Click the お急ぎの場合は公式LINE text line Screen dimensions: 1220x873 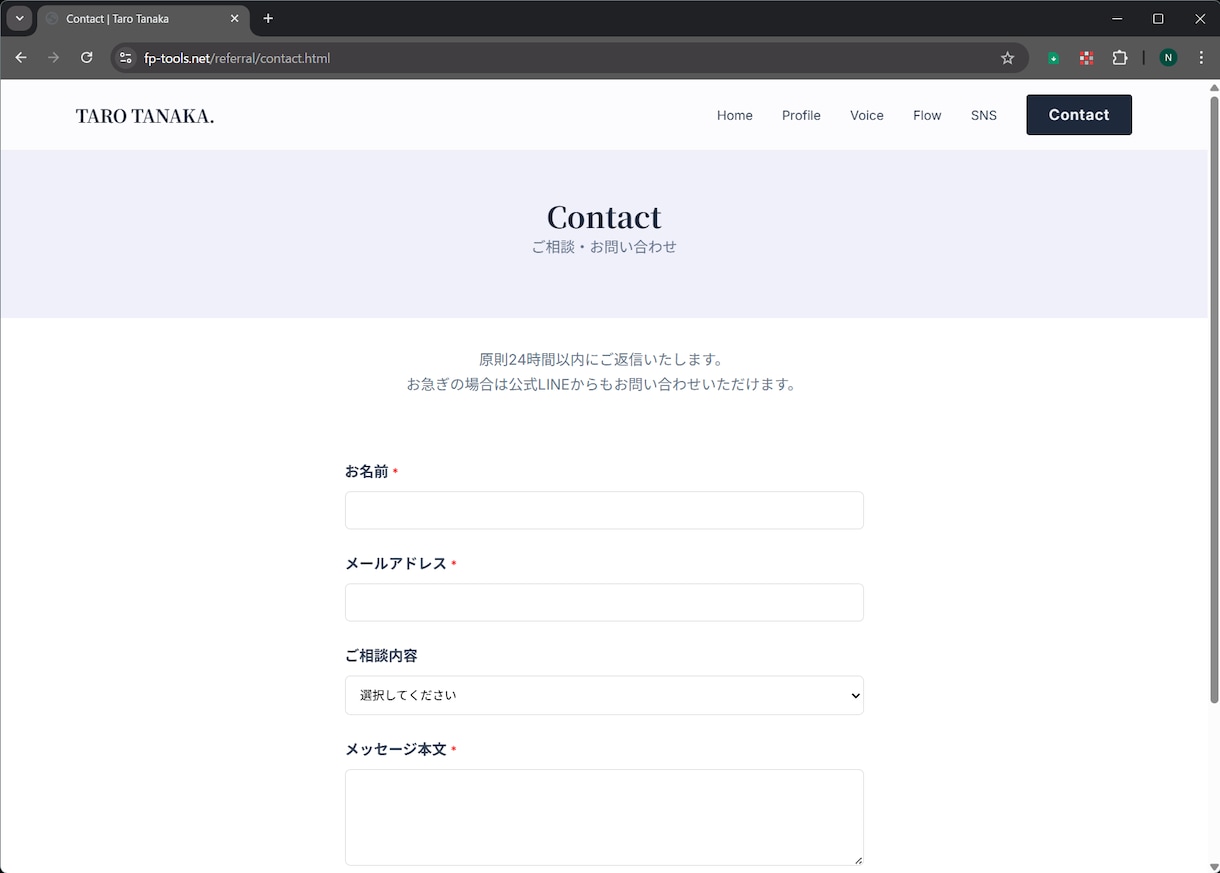pos(602,384)
